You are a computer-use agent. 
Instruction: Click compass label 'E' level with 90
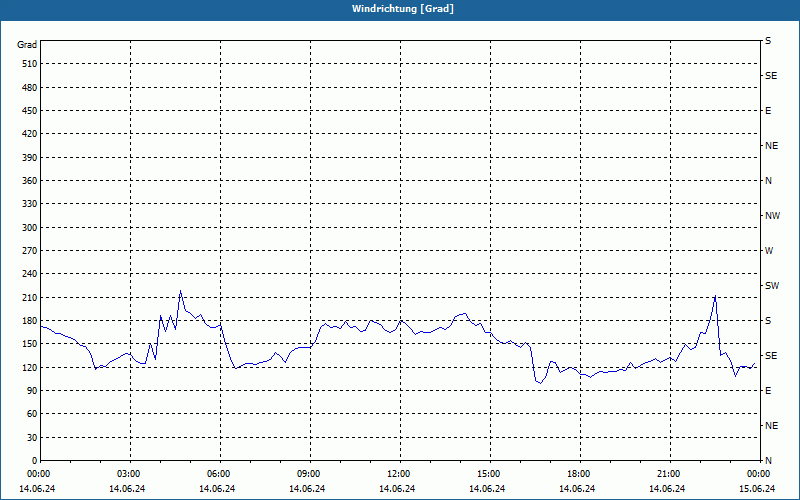coord(768,391)
